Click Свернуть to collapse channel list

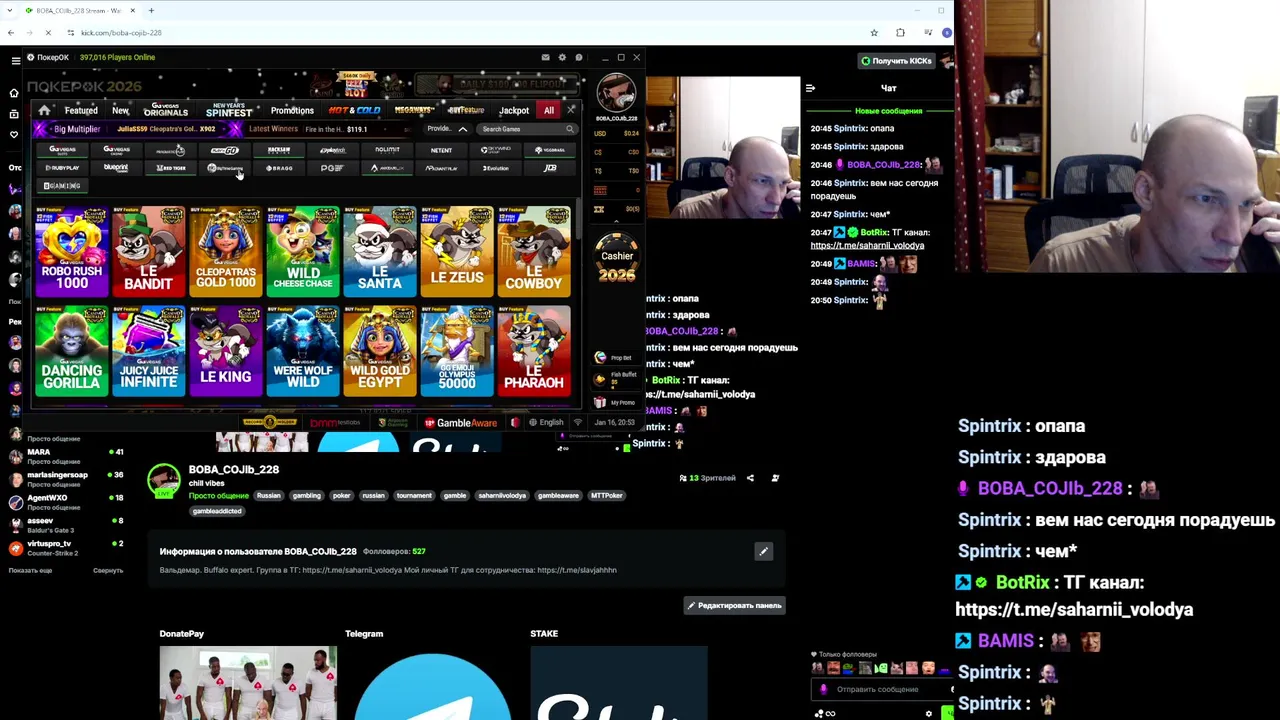coord(108,570)
